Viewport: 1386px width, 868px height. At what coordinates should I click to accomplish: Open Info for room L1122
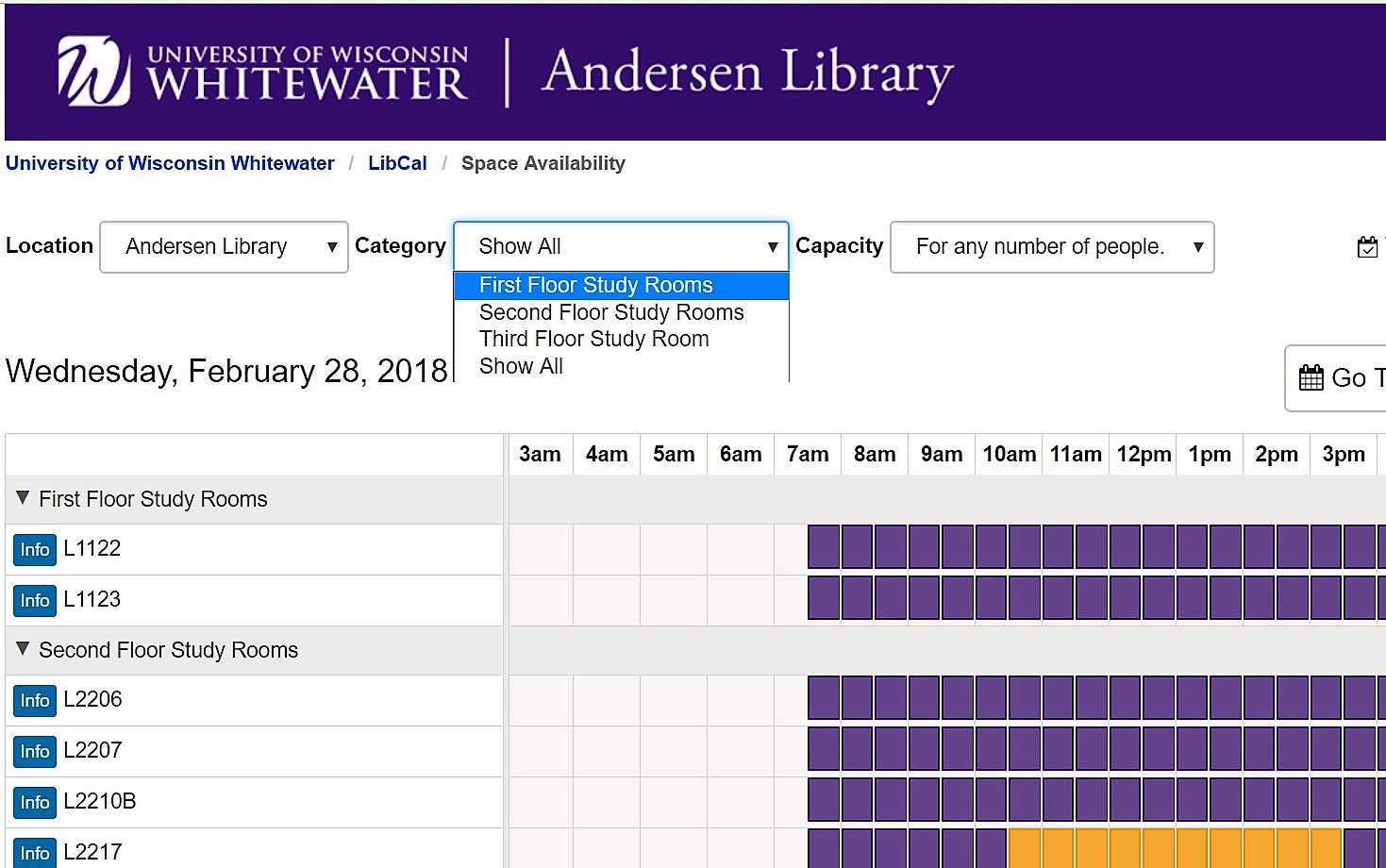coord(35,550)
